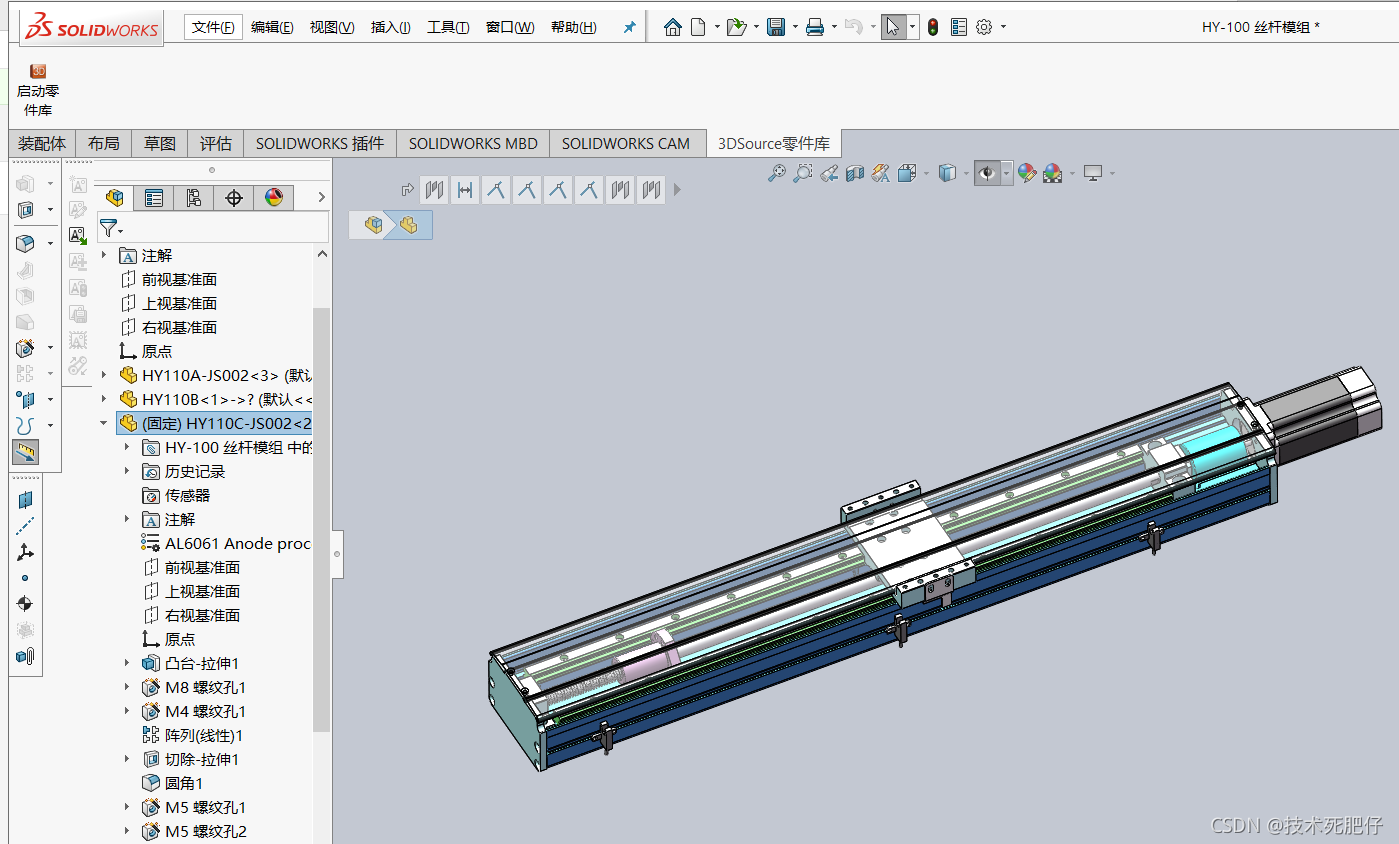Launch the parts library (启动零件库) button
The width and height of the screenshot is (1399, 844).
click(38, 90)
